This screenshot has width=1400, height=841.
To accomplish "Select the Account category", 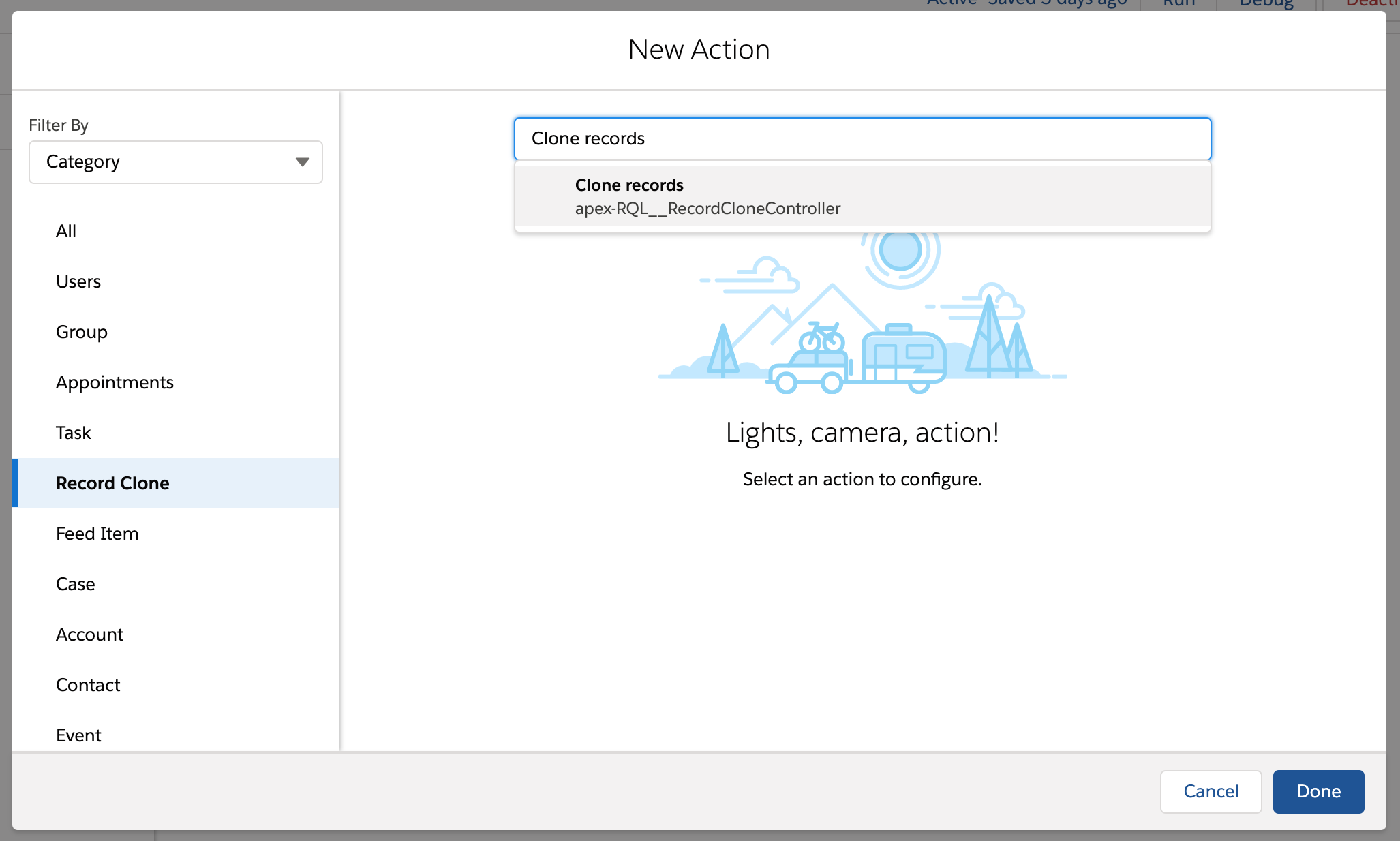I will [90, 634].
